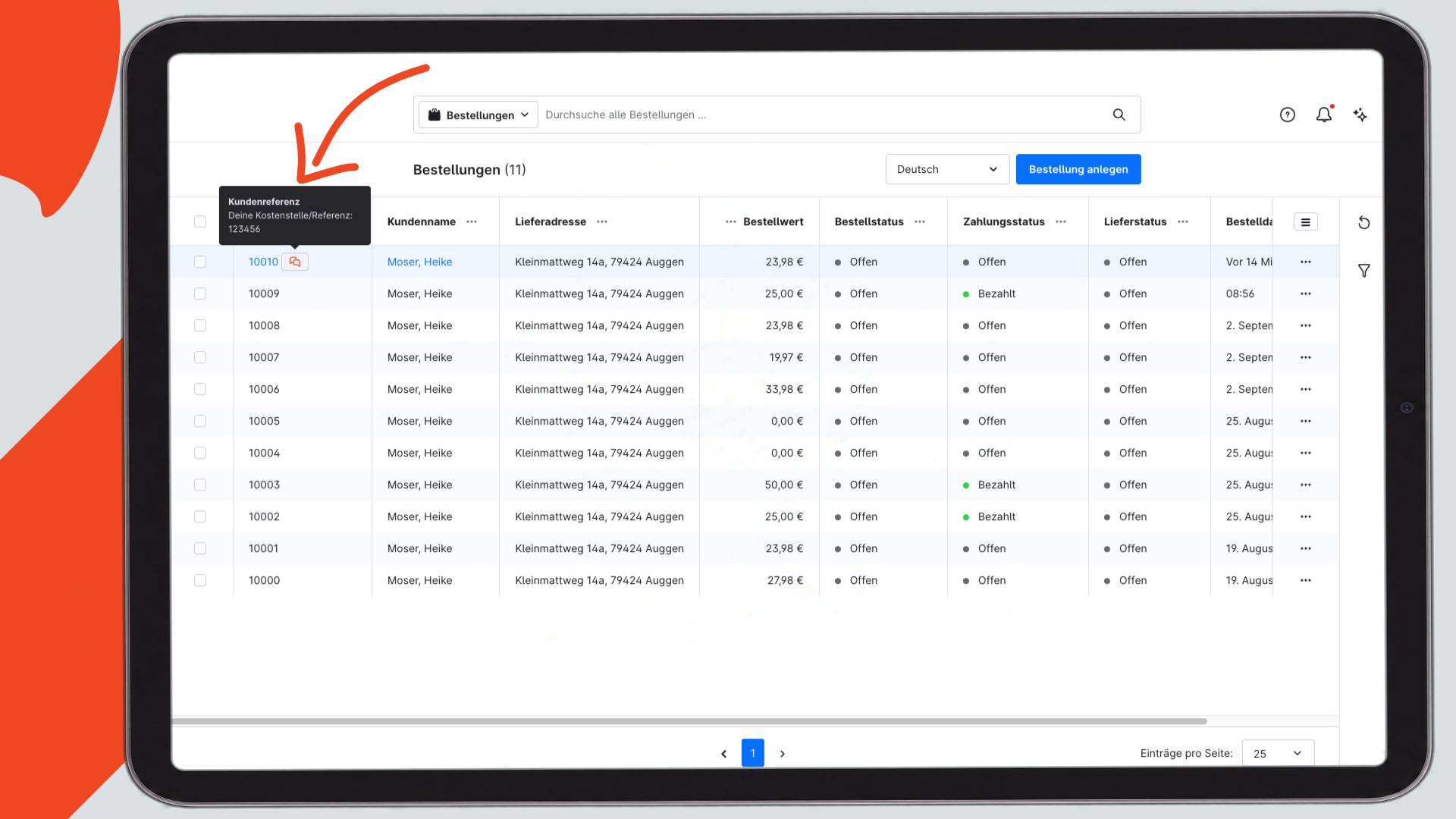Click the horizontal table scrollbar
The width and height of the screenshot is (1456, 819).
pos(689,721)
